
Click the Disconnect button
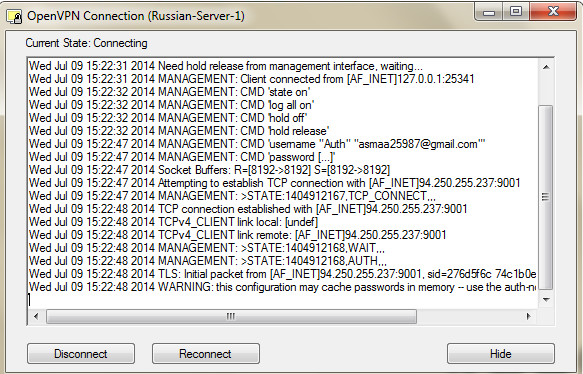click(81, 354)
